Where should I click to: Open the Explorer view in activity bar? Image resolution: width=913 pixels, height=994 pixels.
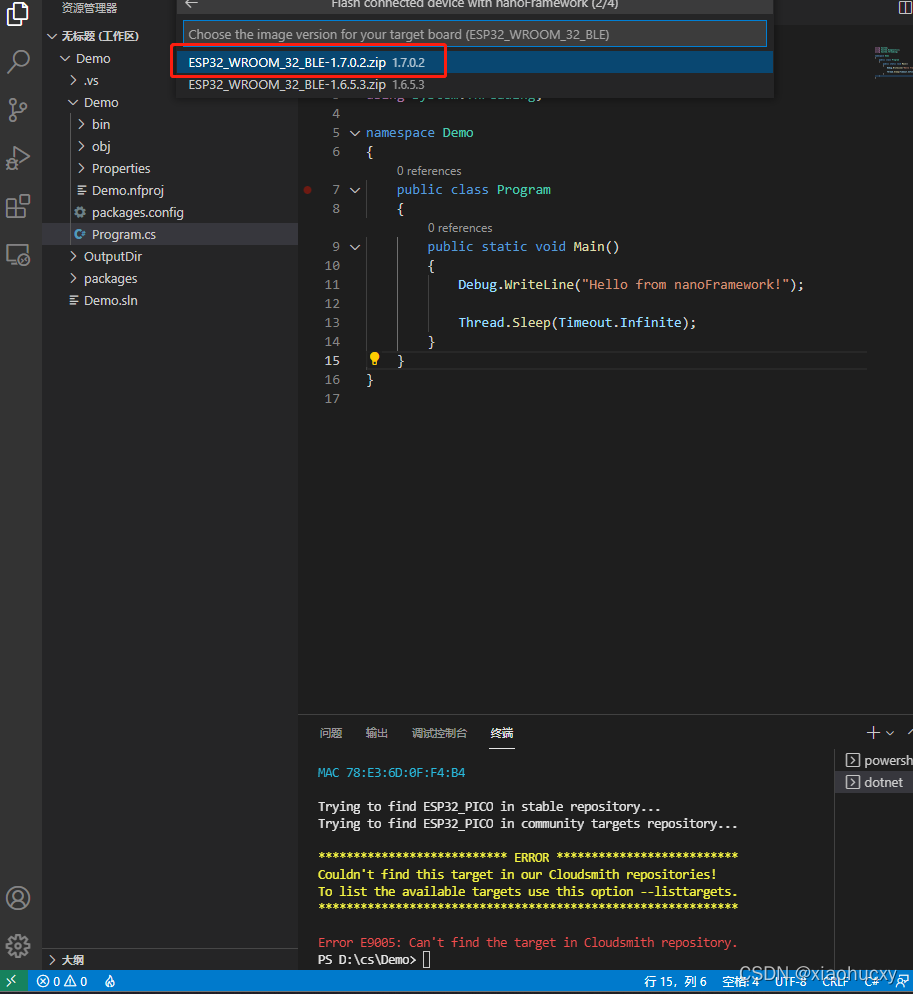click(18, 14)
